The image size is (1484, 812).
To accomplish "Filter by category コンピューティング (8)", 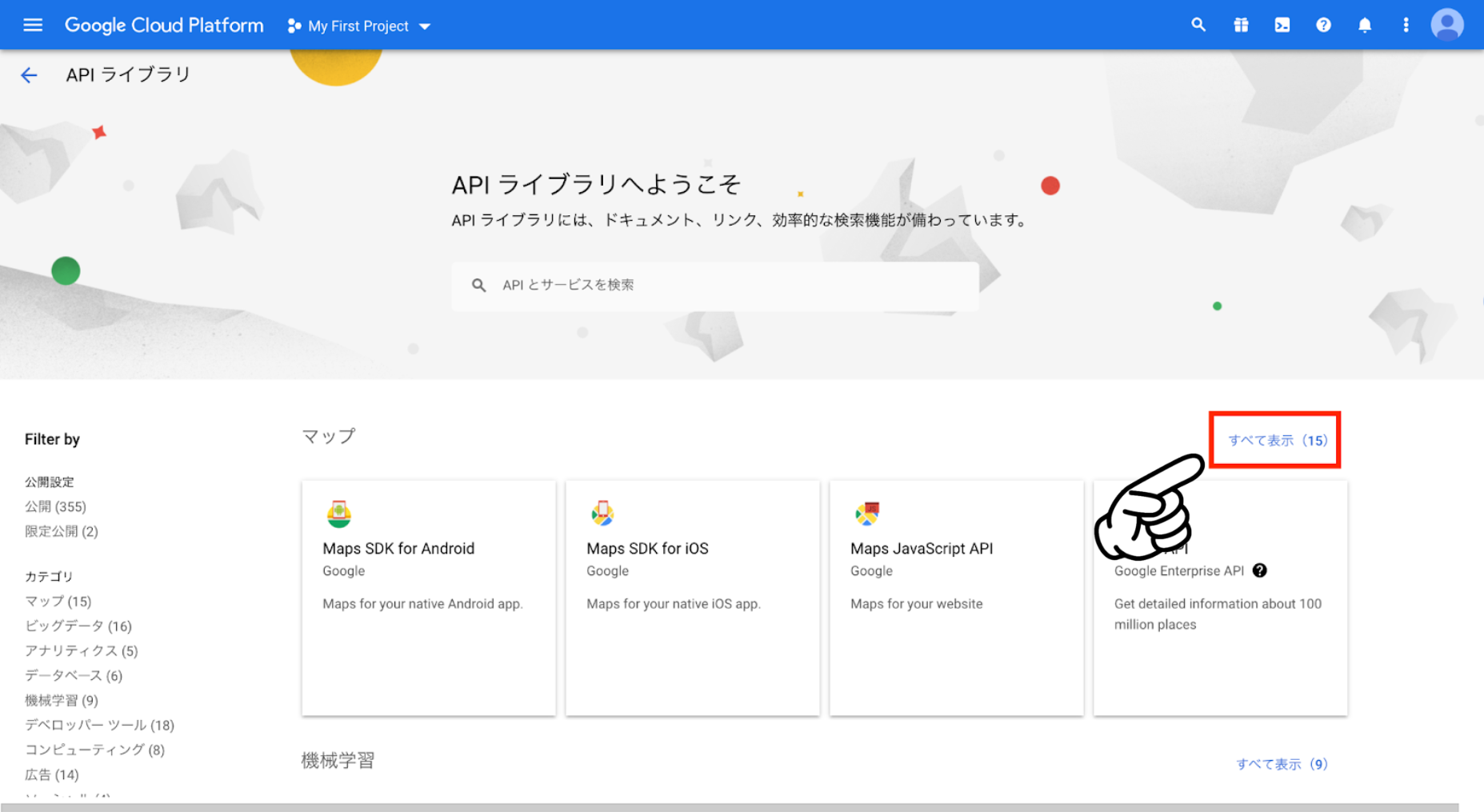I will (x=94, y=750).
